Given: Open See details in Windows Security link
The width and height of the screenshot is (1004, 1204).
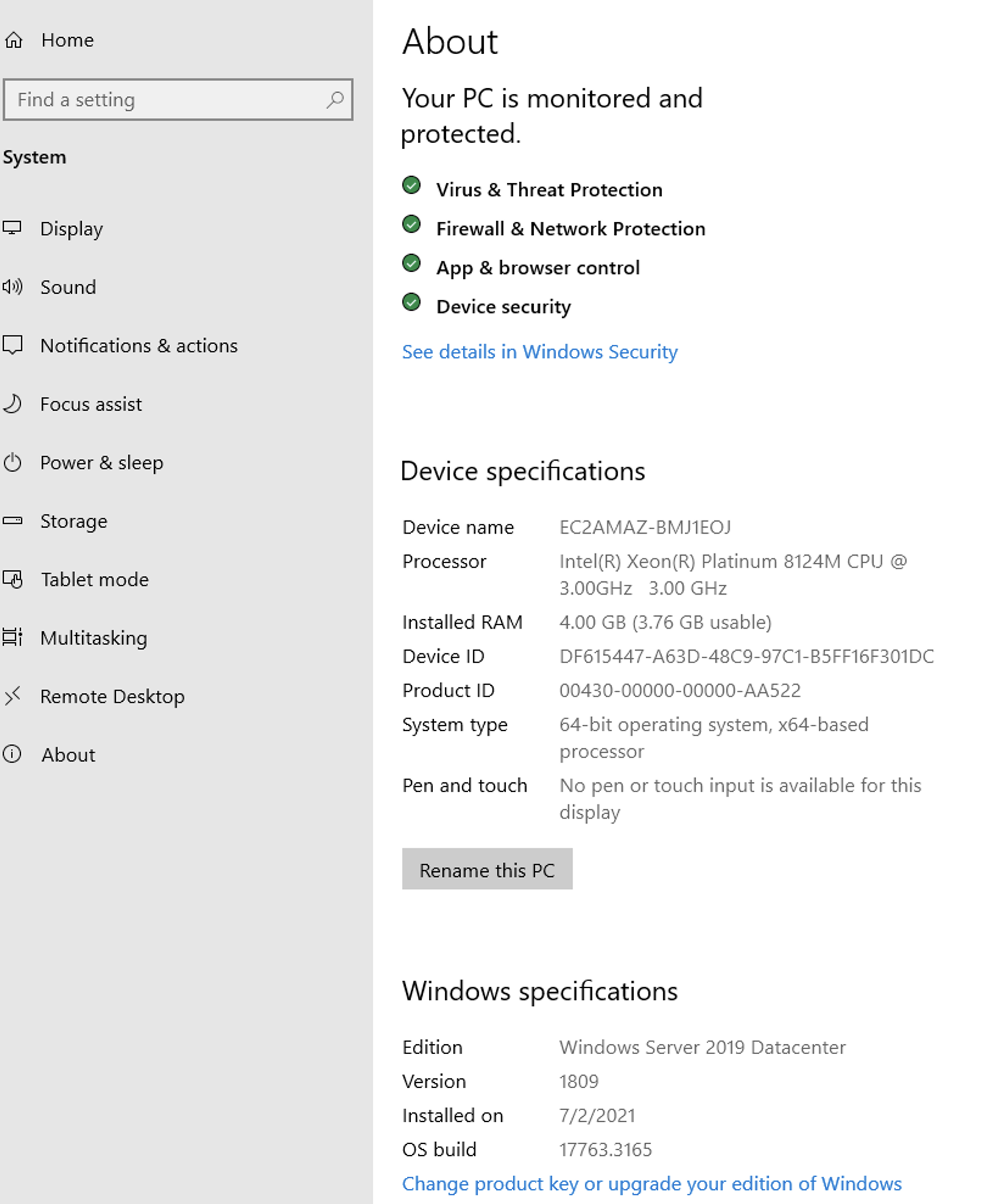Looking at the screenshot, I should pos(540,352).
